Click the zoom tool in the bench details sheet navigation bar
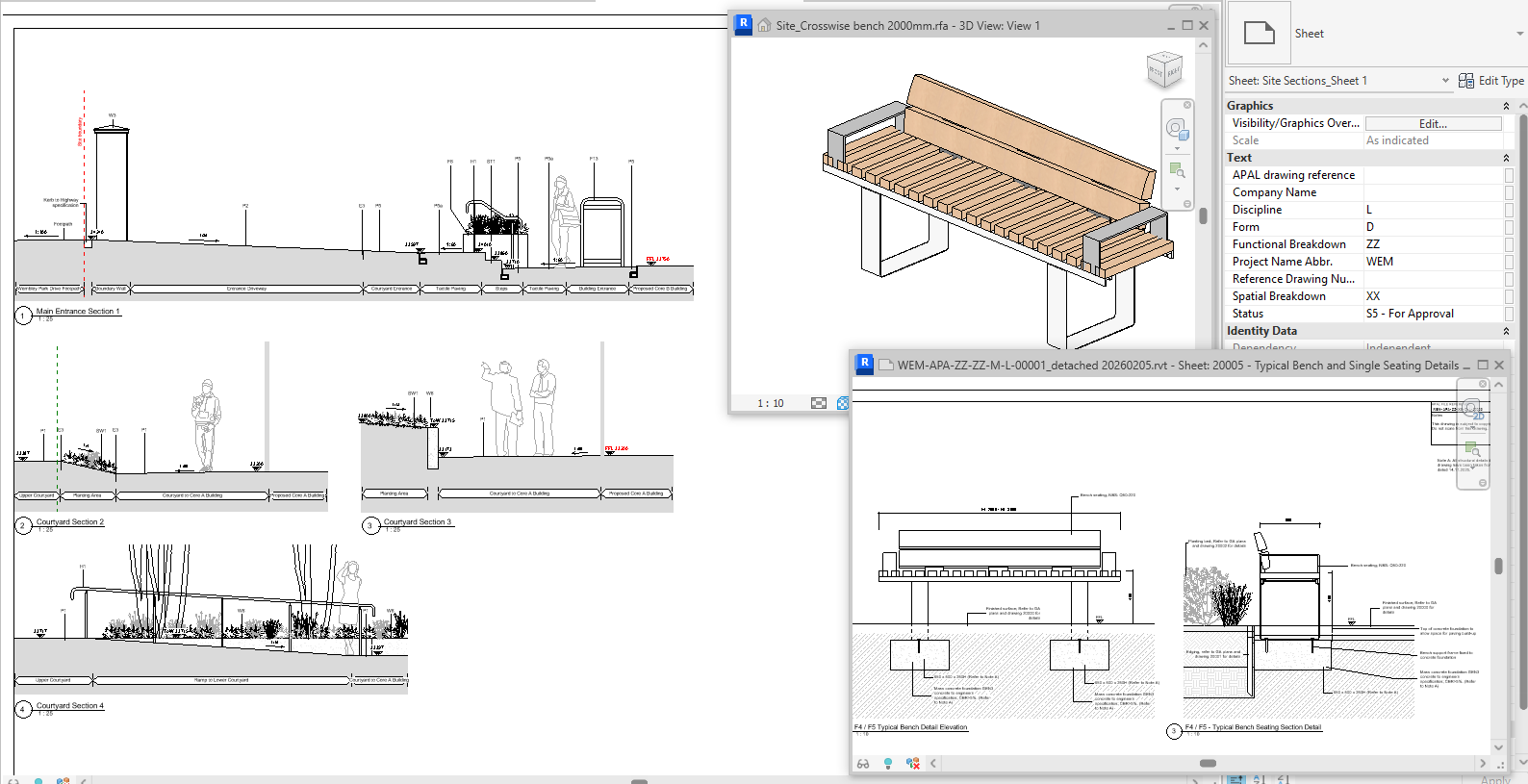 tap(1472, 449)
